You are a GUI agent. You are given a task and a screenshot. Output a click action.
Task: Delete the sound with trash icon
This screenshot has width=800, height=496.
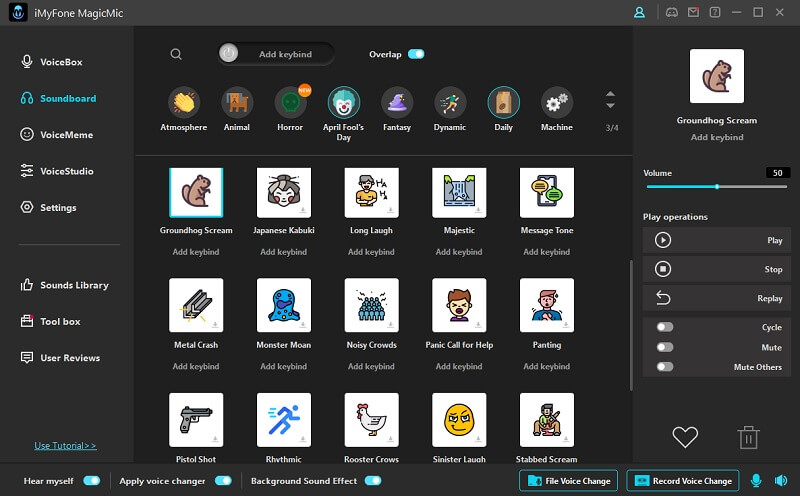click(748, 437)
